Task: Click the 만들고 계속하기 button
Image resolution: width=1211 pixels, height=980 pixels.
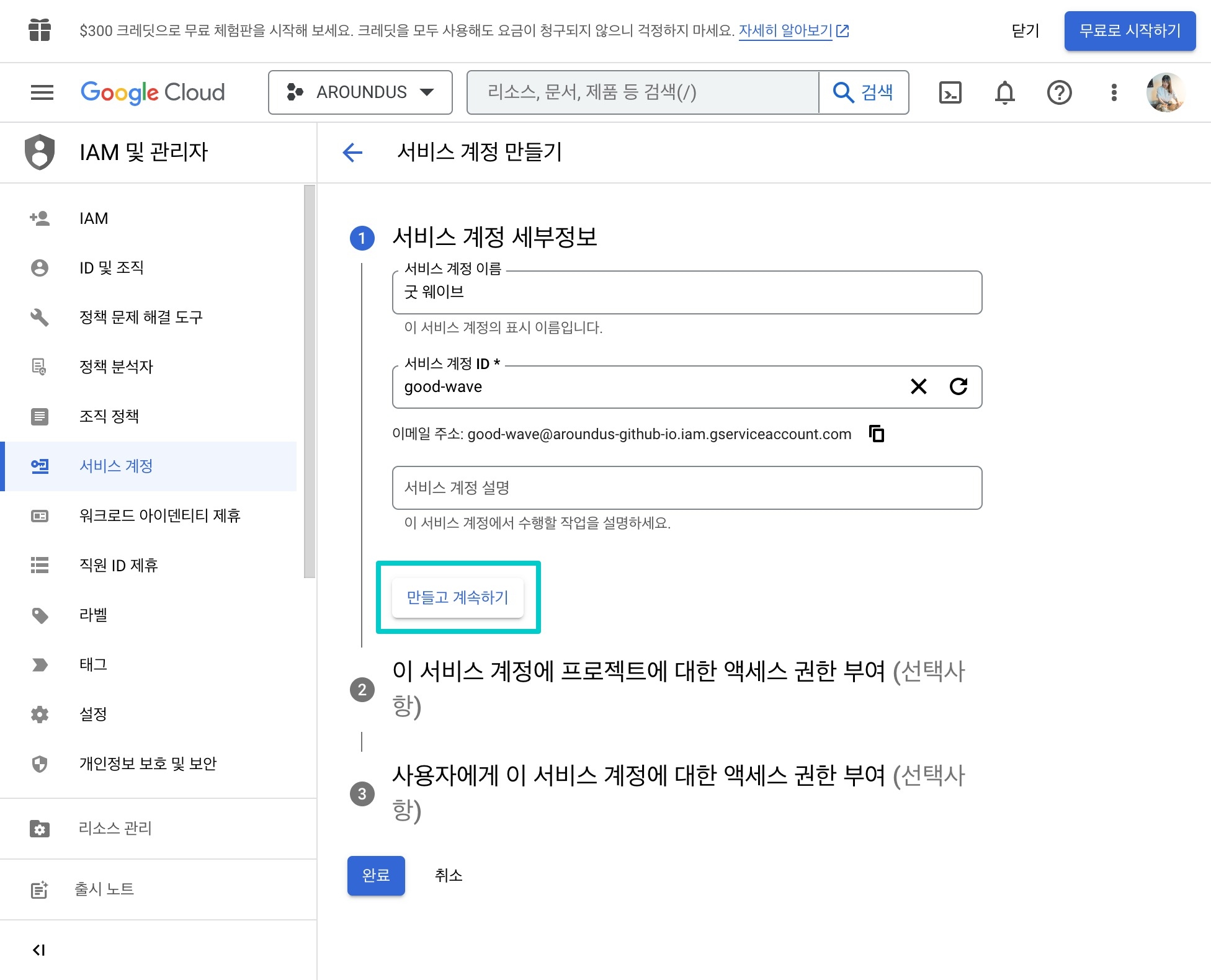Action: (x=458, y=597)
